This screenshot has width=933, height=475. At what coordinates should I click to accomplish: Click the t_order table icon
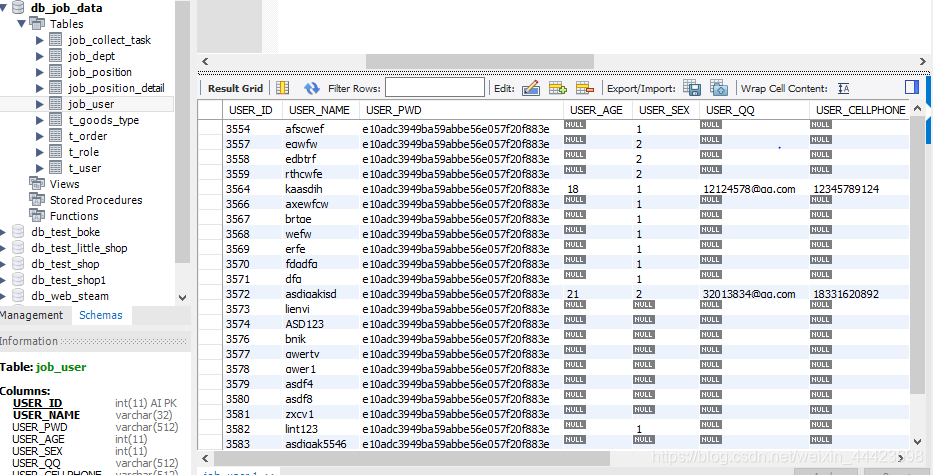tap(55, 136)
